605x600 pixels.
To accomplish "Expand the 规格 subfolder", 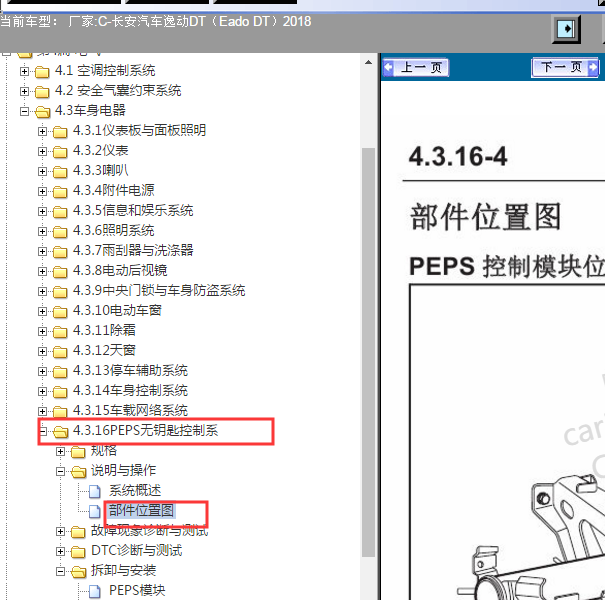I will point(61,451).
